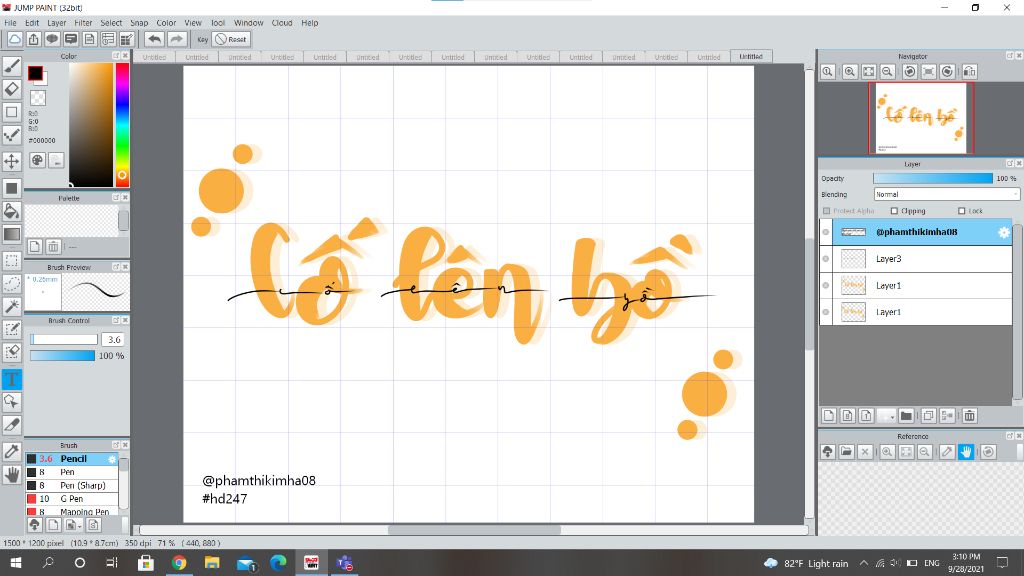
Task: Open the weather 82°F Light rain widget
Action: click(806, 563)
